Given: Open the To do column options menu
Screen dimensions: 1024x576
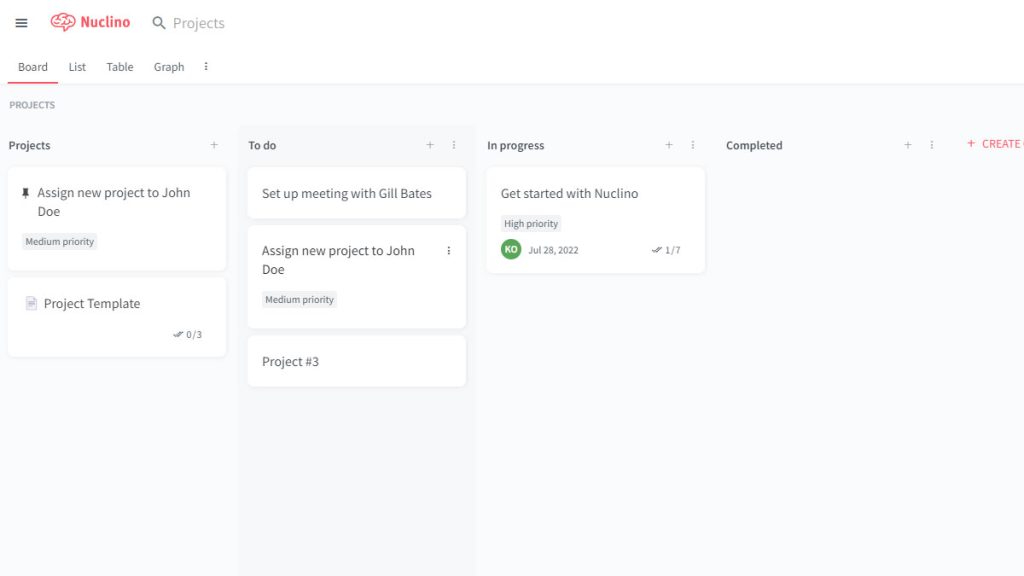Looking at the screenshot, I should (454, 145).
